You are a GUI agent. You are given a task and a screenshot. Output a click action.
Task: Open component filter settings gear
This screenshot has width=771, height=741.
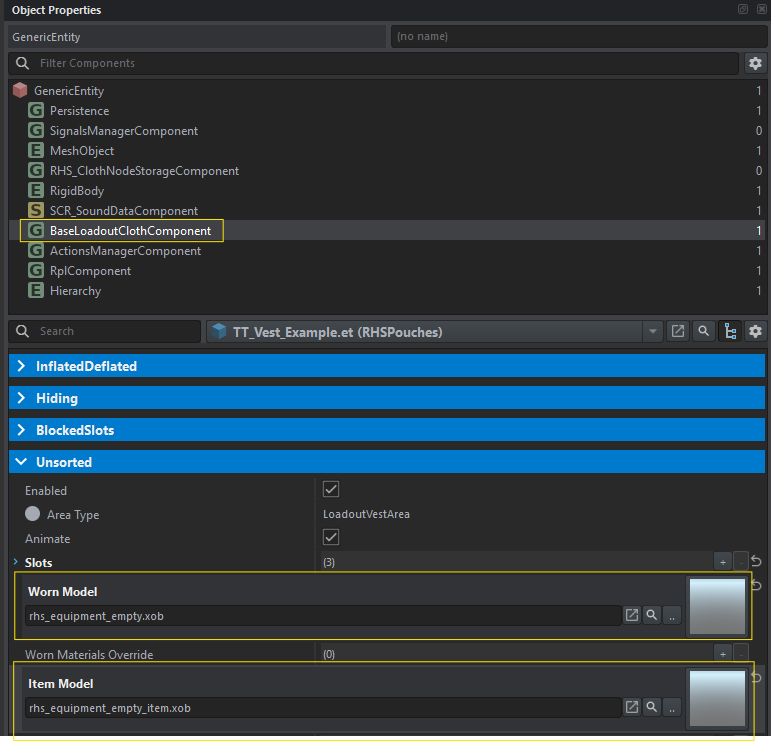755,63
